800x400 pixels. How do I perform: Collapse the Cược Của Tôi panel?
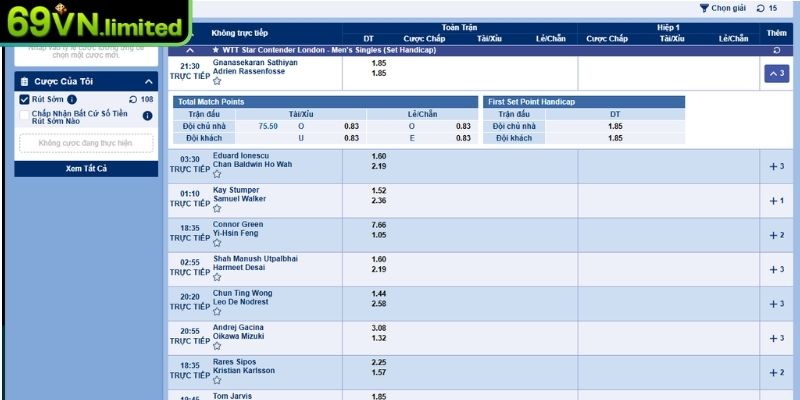[148, 81]
